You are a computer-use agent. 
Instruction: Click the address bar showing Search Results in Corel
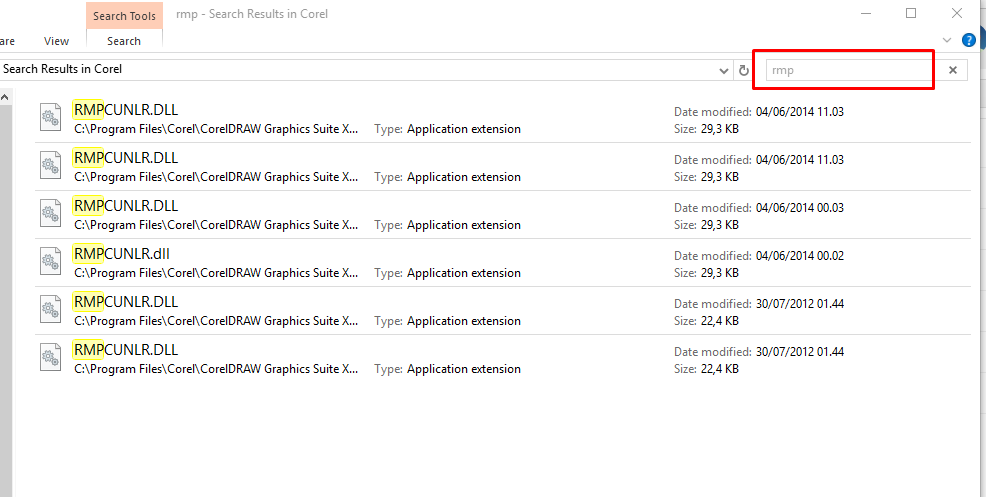click(x=360, y=70)
